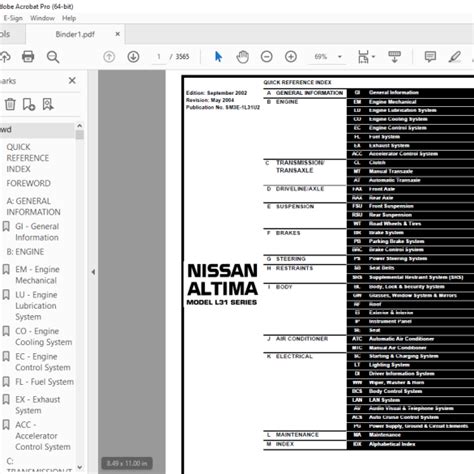Click the 8.49 x 11.00 in page size label
Image resolution: width=474 pixels, height=474 pixels.
click(x=127, y=463)
